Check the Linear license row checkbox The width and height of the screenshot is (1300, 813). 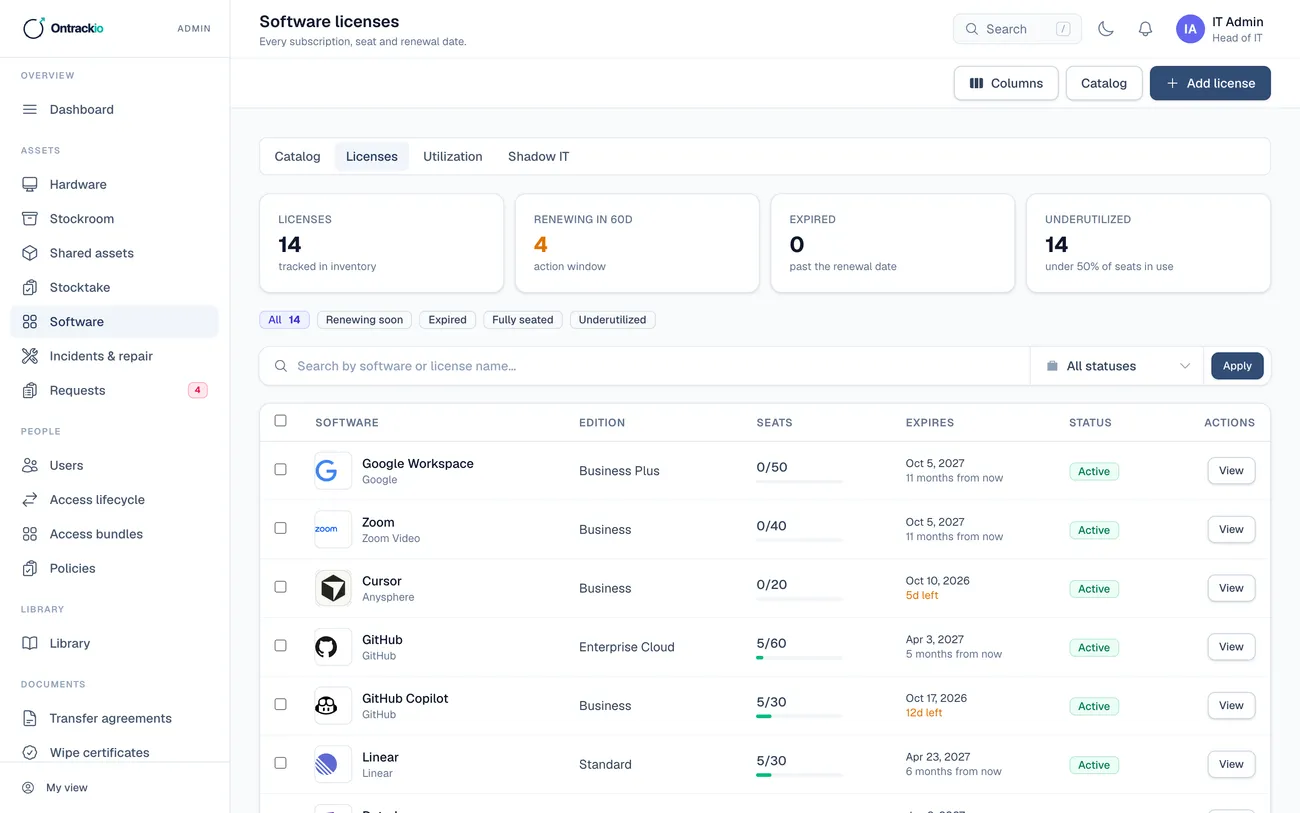click(x=280, y=763)
